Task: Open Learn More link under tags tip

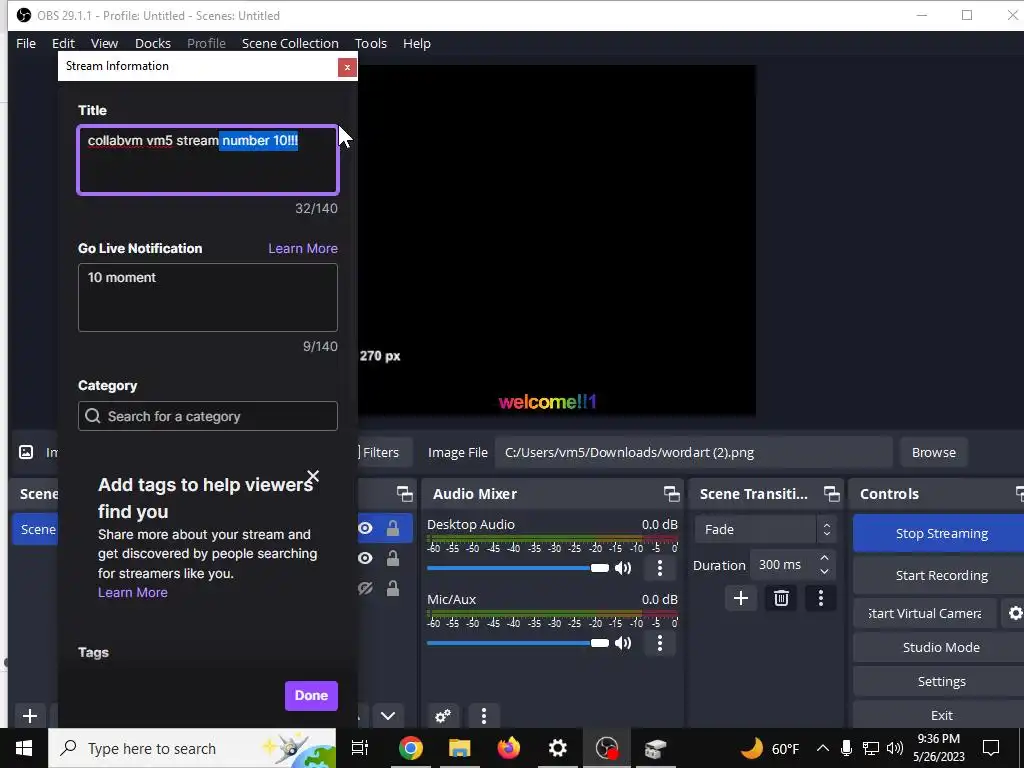Action: (133, 592)
